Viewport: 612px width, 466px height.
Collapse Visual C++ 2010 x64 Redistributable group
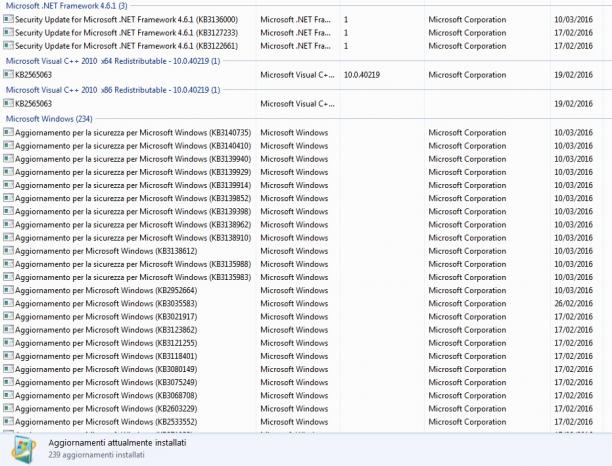point(113,61)
